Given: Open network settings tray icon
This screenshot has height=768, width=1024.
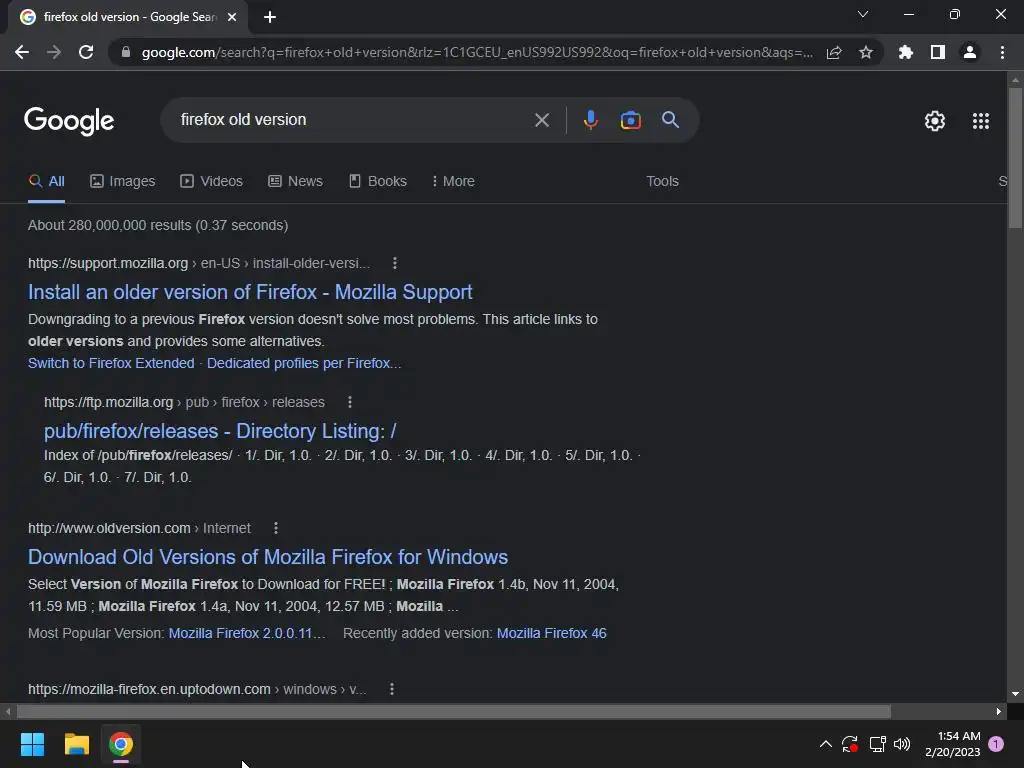Looking at the screenshot, I should click(x=877, y=744).
